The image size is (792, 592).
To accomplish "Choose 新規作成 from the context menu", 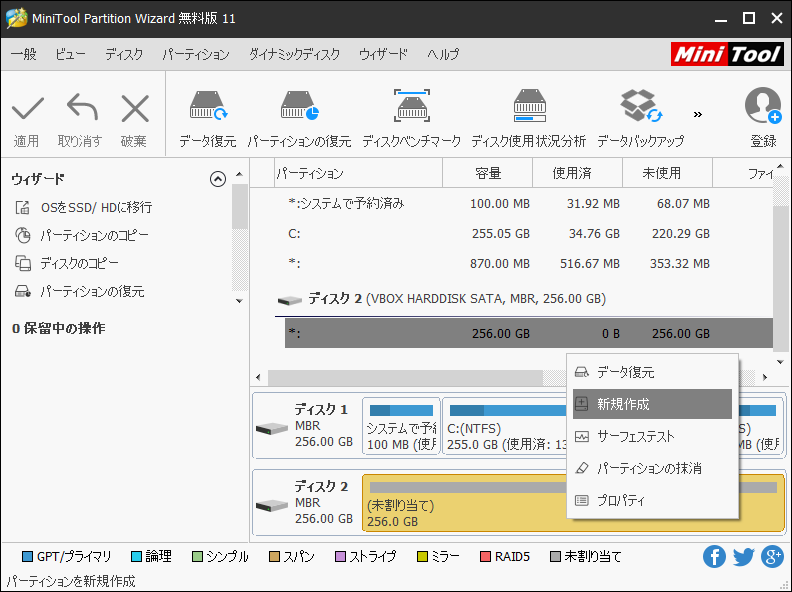I will tap(652, 404).
